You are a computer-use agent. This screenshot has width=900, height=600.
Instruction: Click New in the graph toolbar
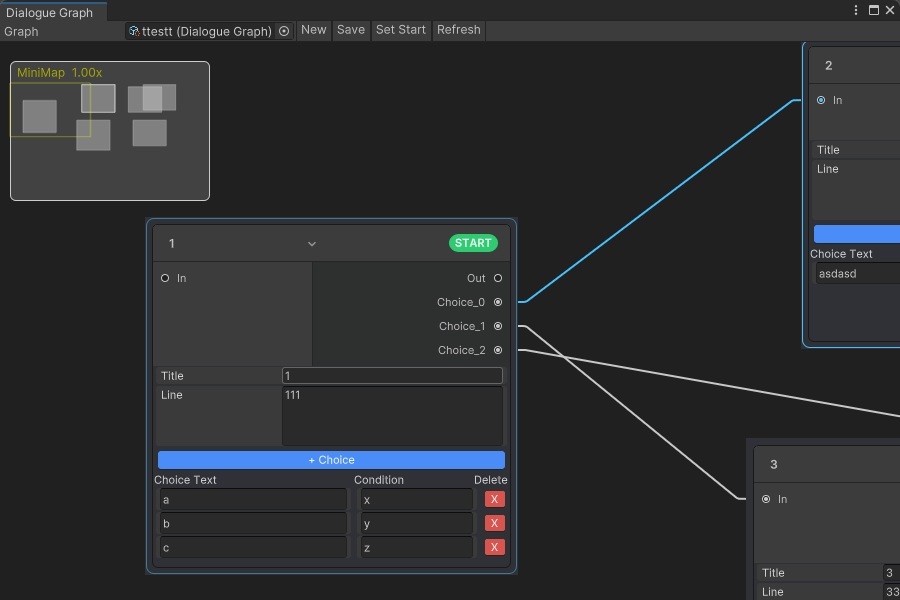coord(314,30)
